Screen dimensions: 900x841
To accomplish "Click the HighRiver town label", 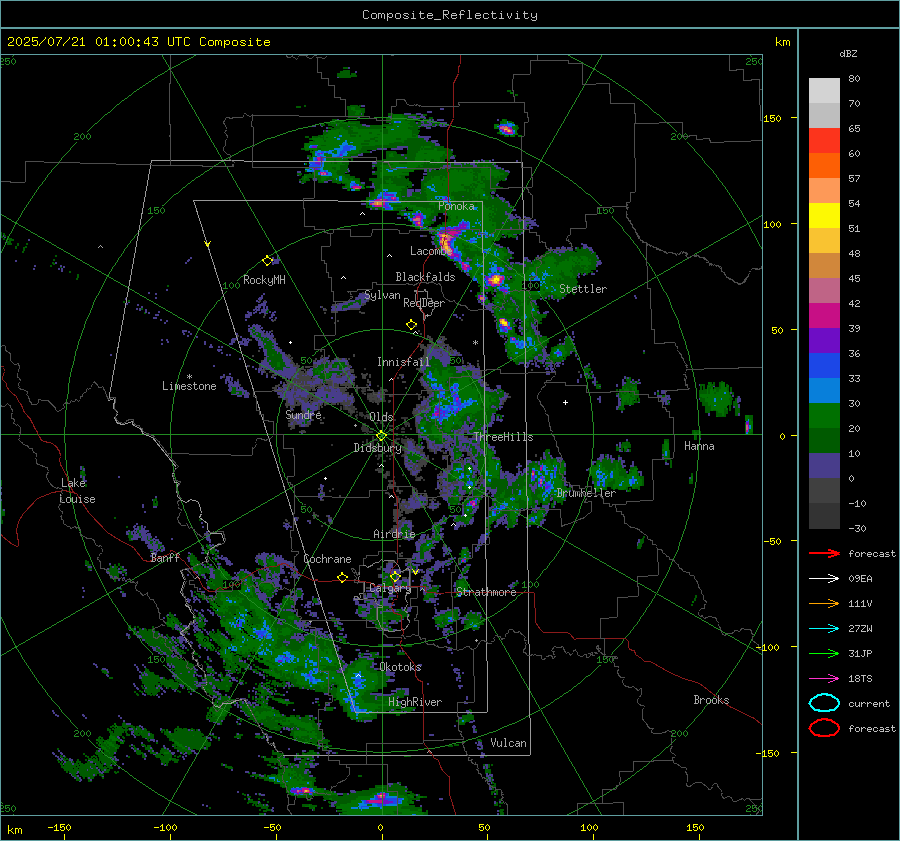I will [415, 702].
